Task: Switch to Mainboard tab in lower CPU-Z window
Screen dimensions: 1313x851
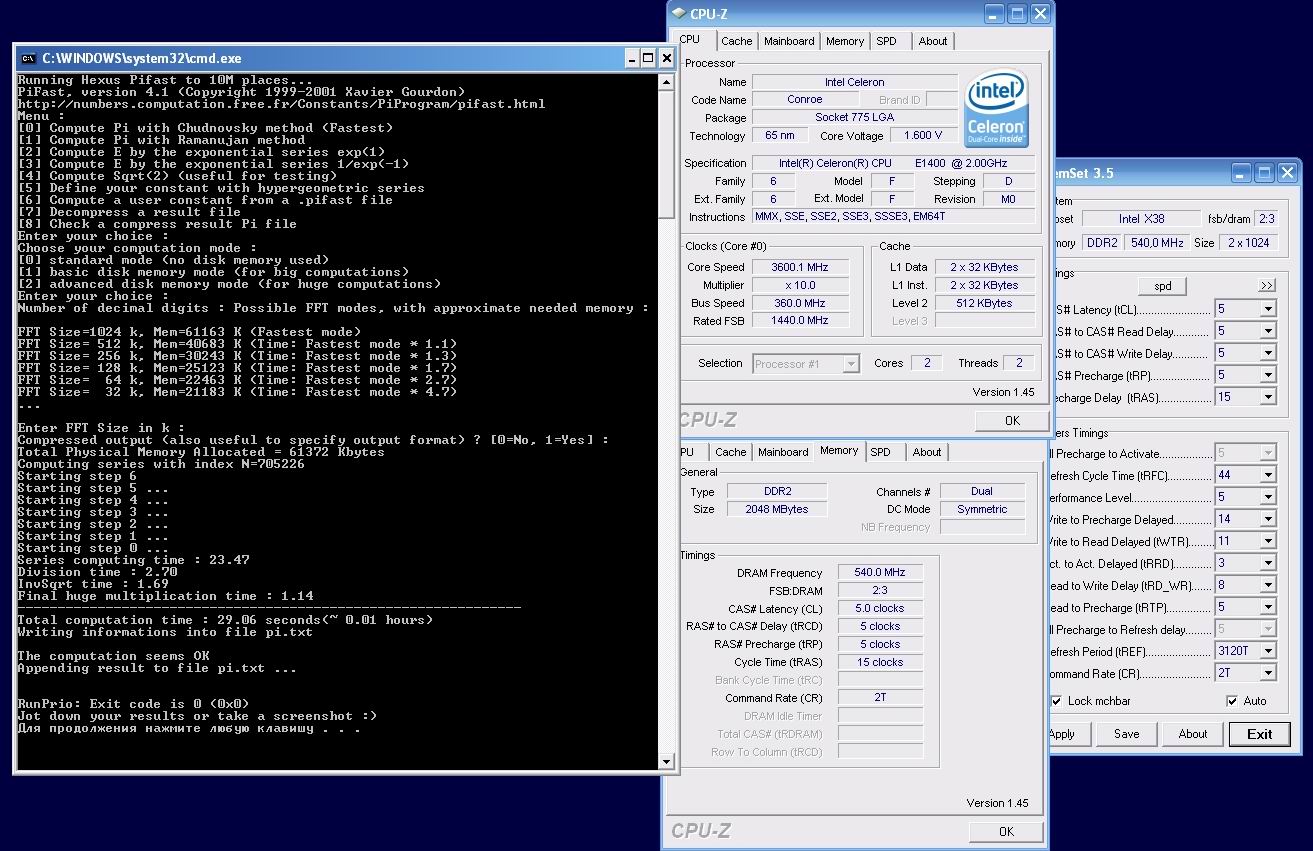Action: 783,452
